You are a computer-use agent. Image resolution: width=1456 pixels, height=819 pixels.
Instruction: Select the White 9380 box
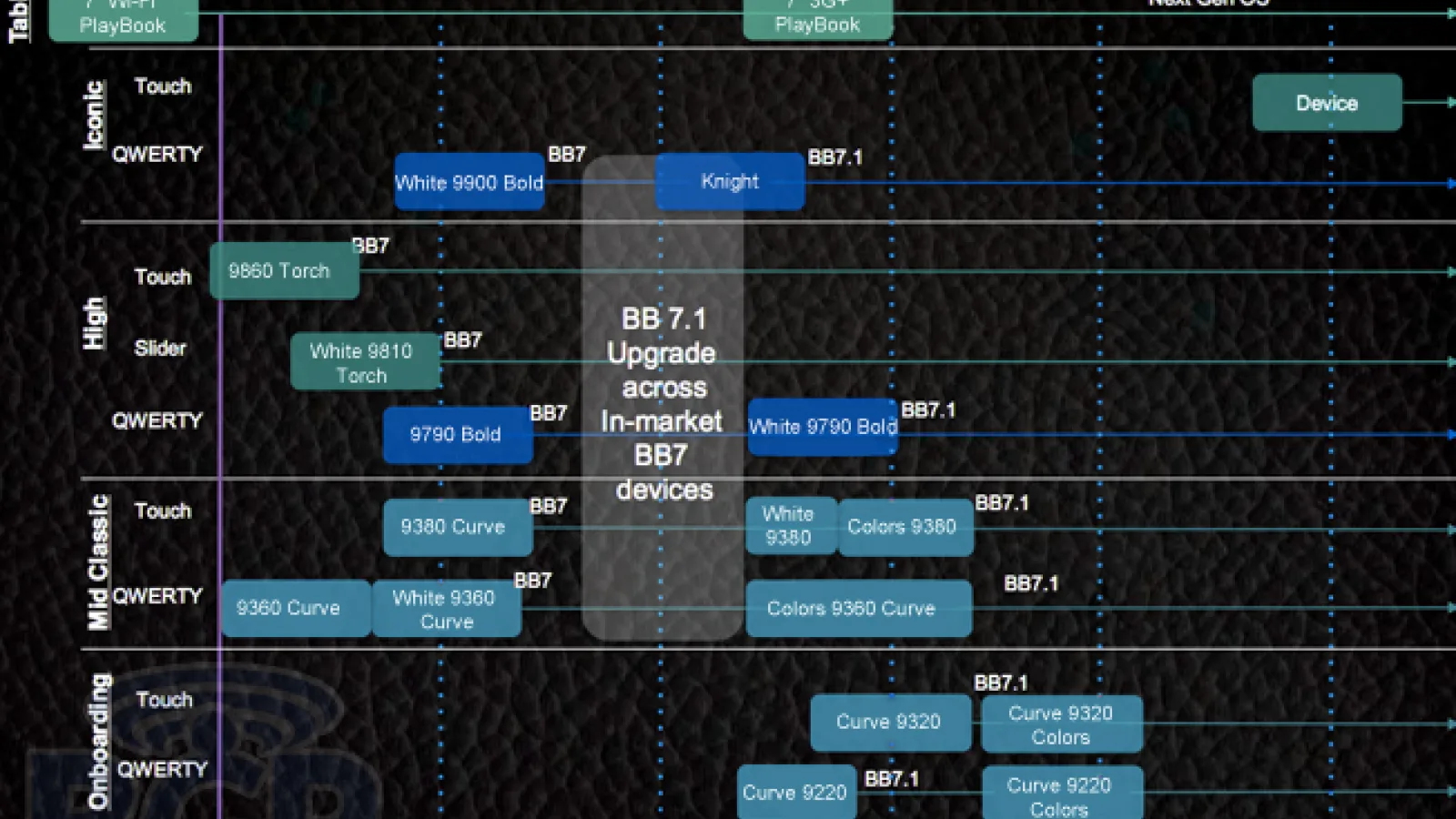coord(791,526)
